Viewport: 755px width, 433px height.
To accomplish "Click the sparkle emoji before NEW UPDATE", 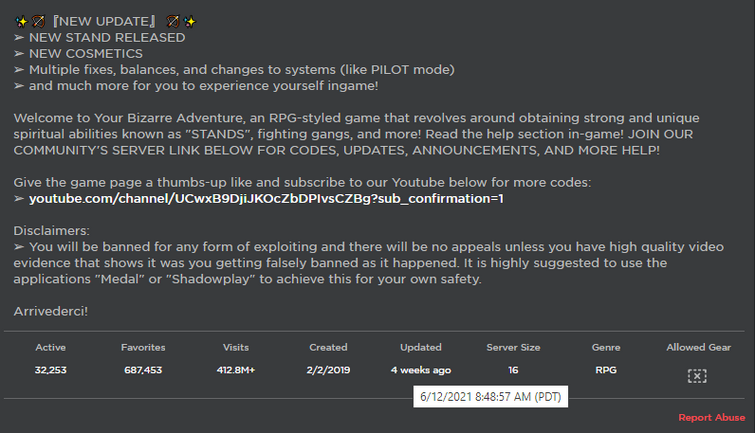I will tap(20, 20).
